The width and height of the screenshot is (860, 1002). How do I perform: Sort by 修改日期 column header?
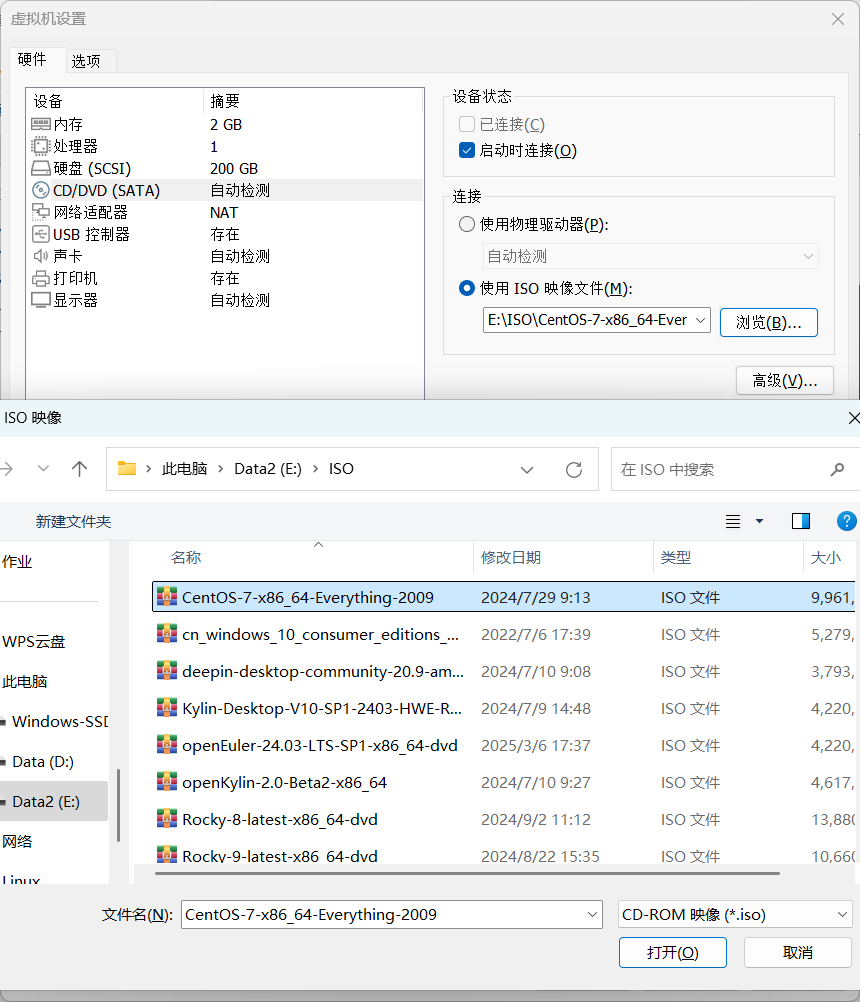(511, 557)
